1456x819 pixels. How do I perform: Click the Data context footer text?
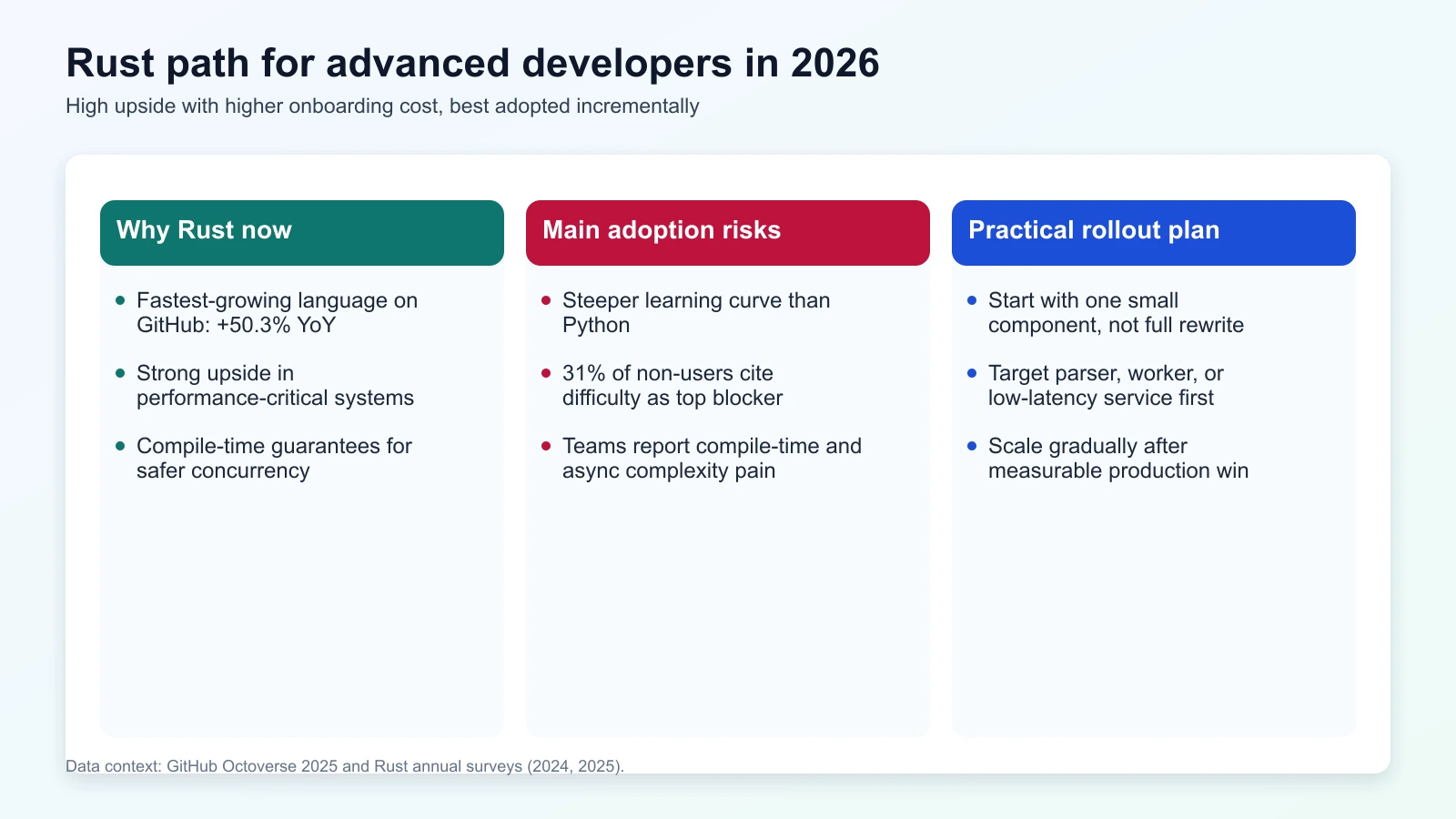[347, 765]
